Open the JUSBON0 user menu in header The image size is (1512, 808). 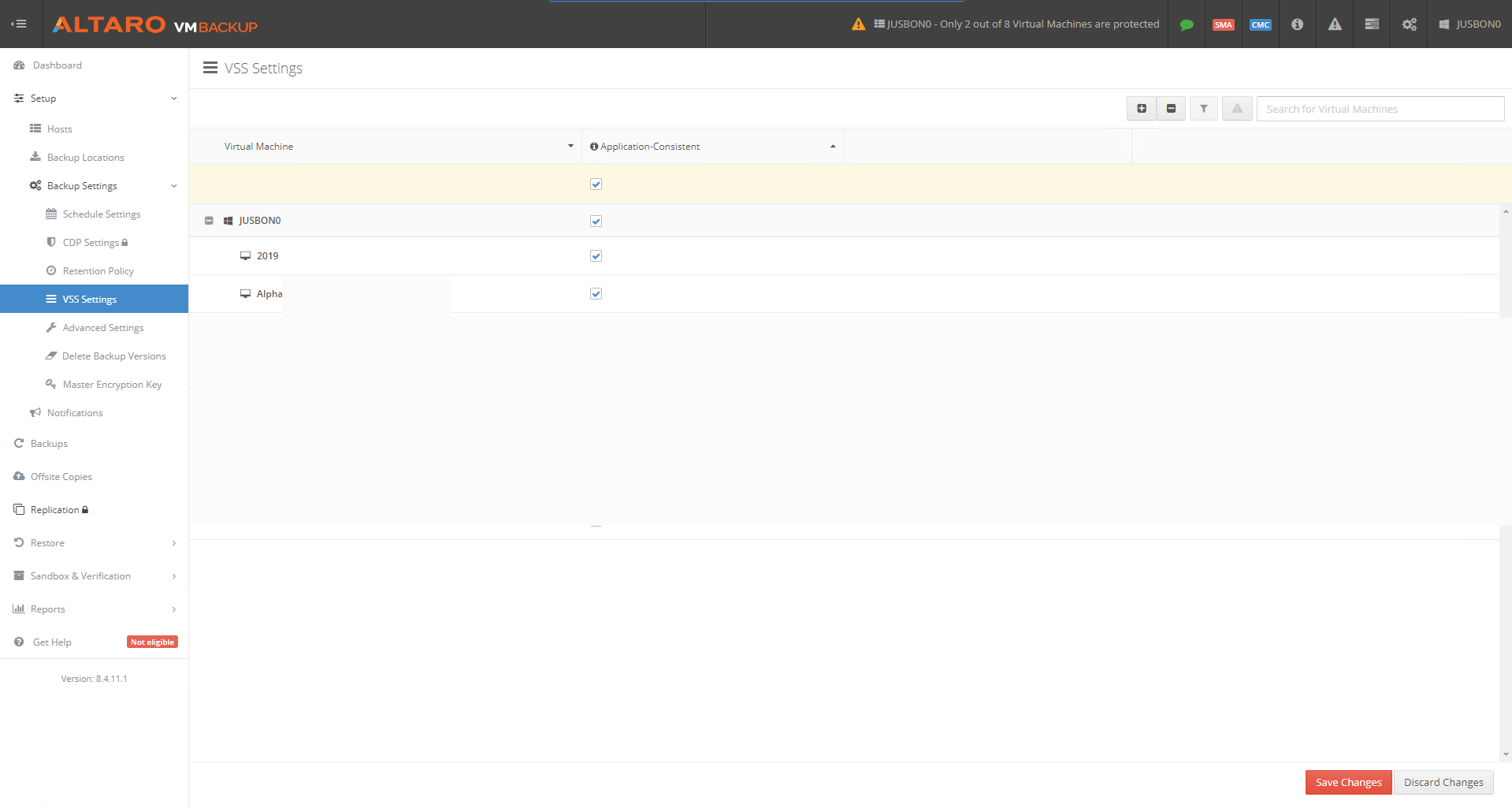(1470, 24)
